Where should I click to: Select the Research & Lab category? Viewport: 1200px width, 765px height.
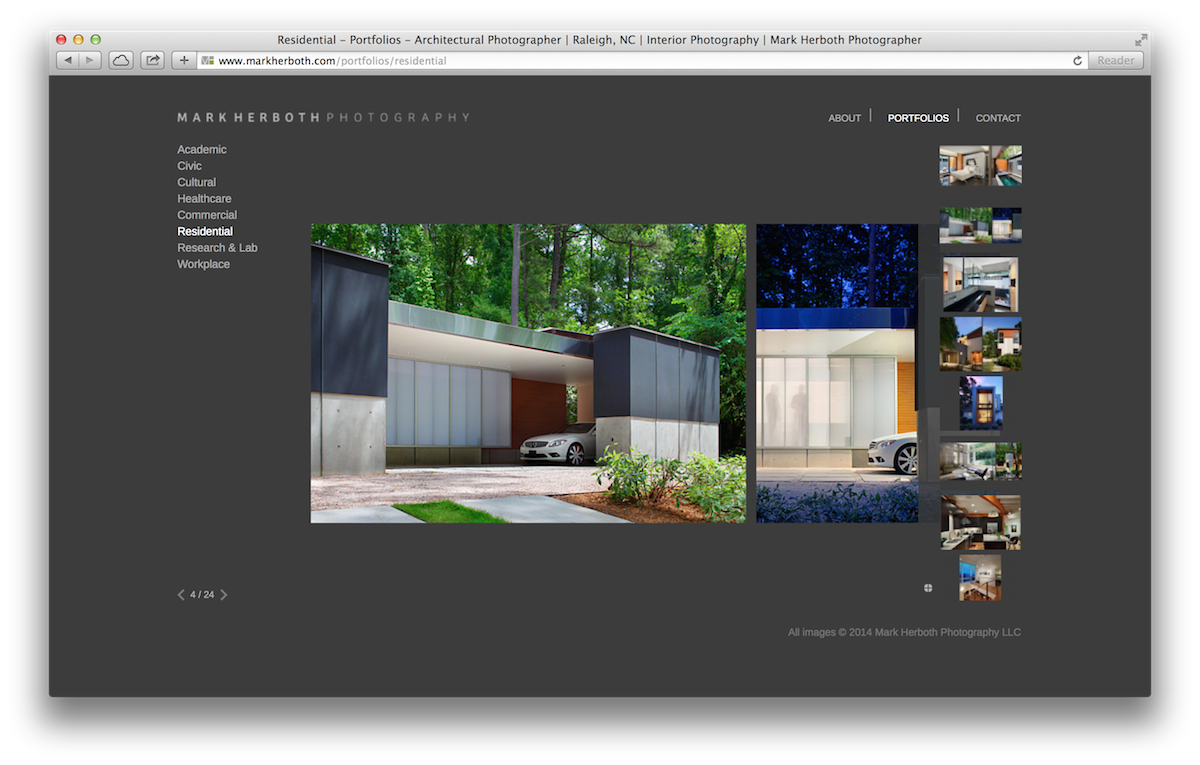click(217, 248)
